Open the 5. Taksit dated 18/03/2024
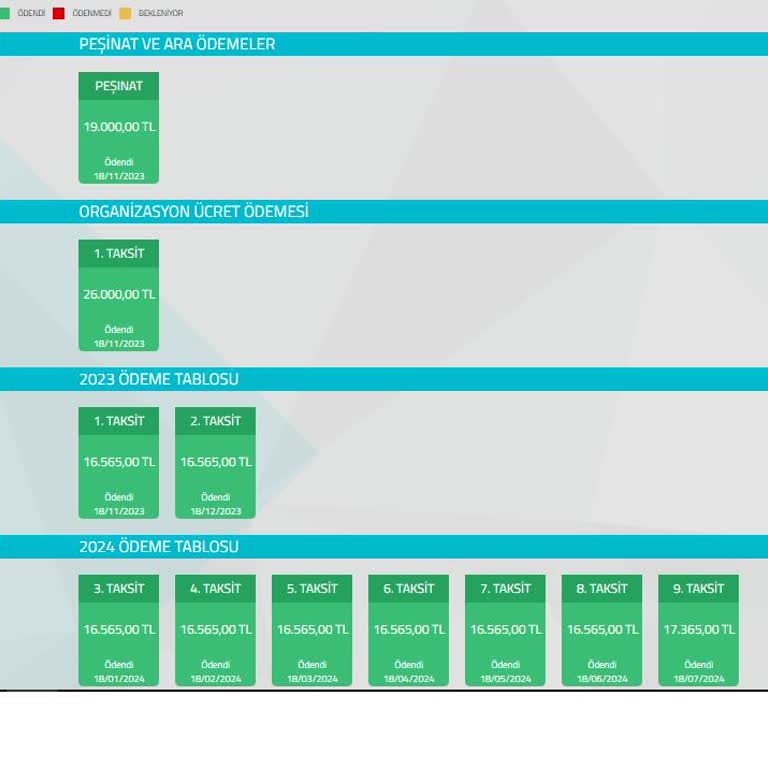This screenshot has height=768, width=768. (x=312, y=630)
